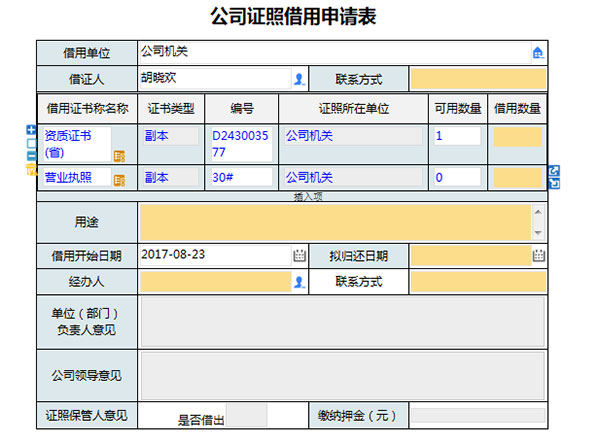Click the blue minus icon to remove row

(x=31, y=155)
